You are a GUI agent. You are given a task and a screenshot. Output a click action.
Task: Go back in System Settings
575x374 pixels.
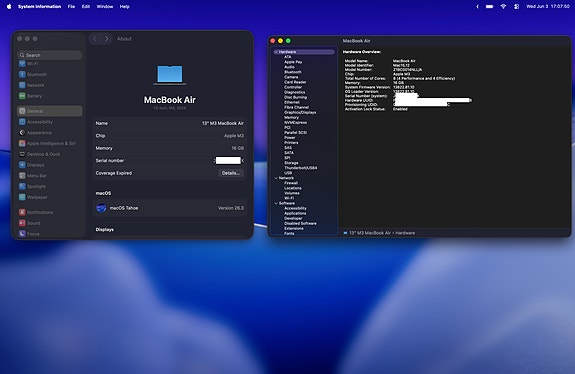coord(95,39)
